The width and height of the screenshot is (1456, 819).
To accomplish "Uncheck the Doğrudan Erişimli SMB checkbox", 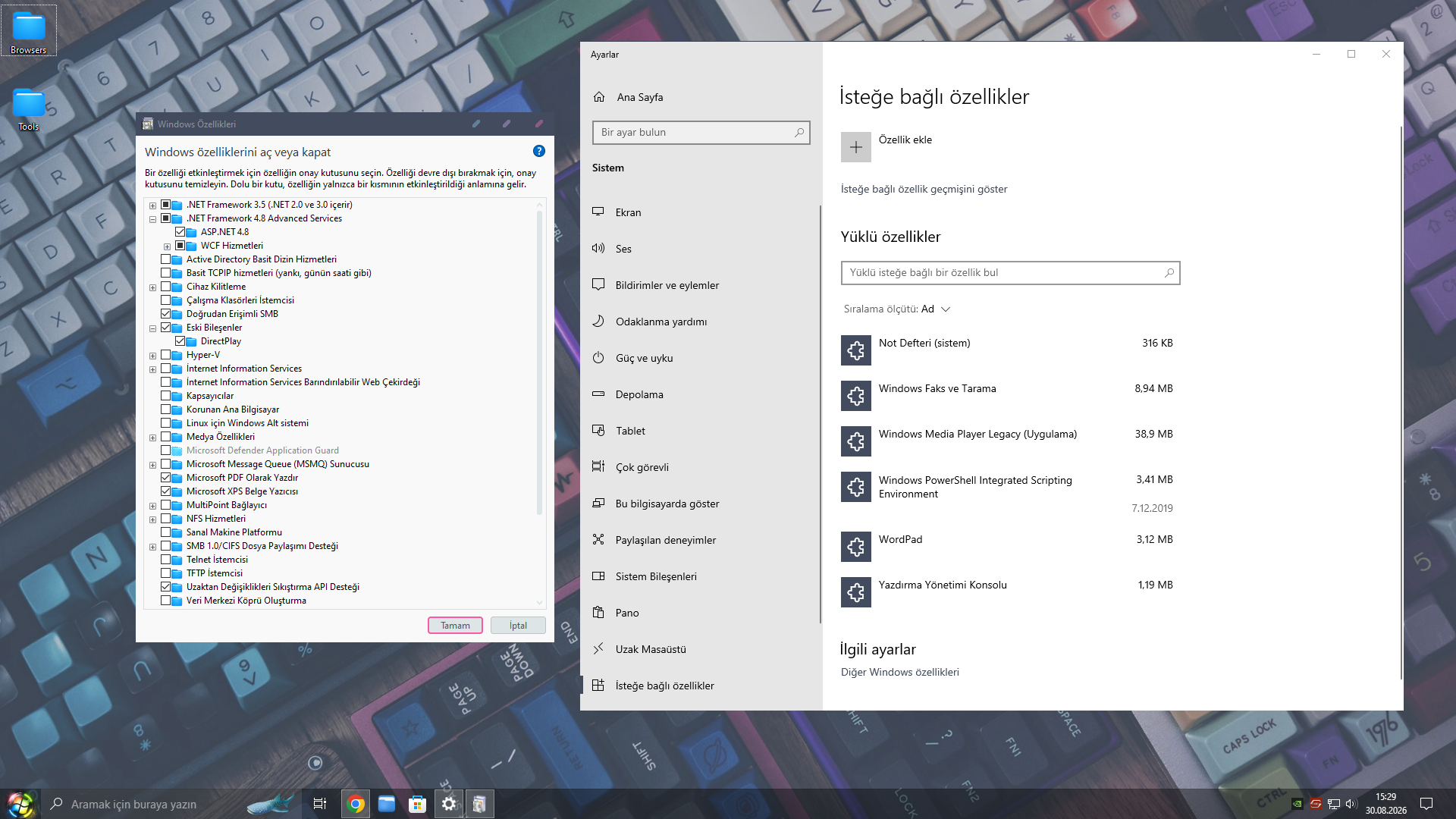I will pyautogui.click(x=166, y=314).
